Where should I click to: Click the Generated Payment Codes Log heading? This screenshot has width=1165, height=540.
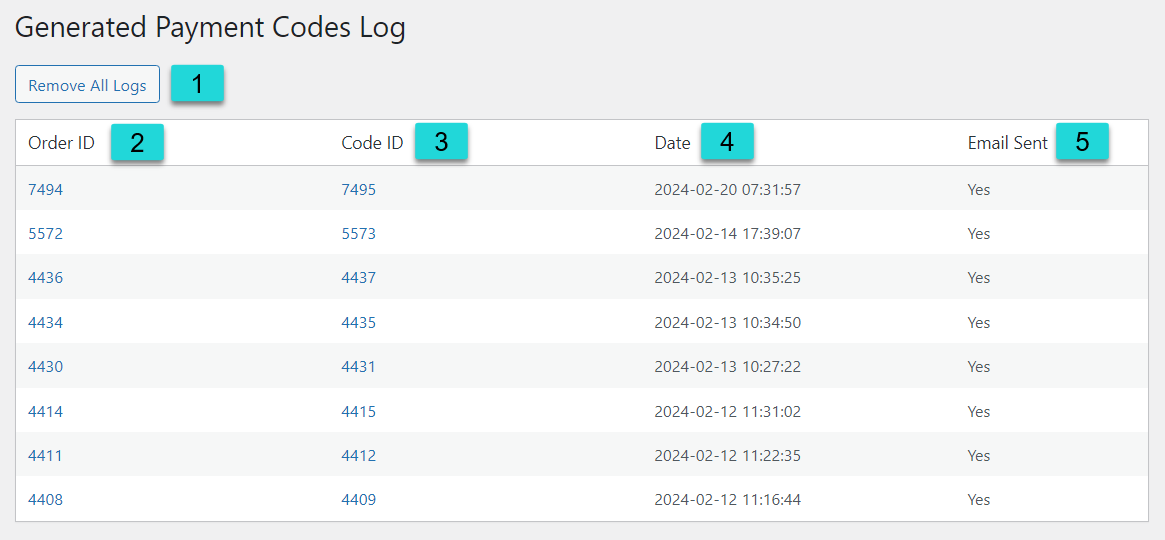click(210, 28)
